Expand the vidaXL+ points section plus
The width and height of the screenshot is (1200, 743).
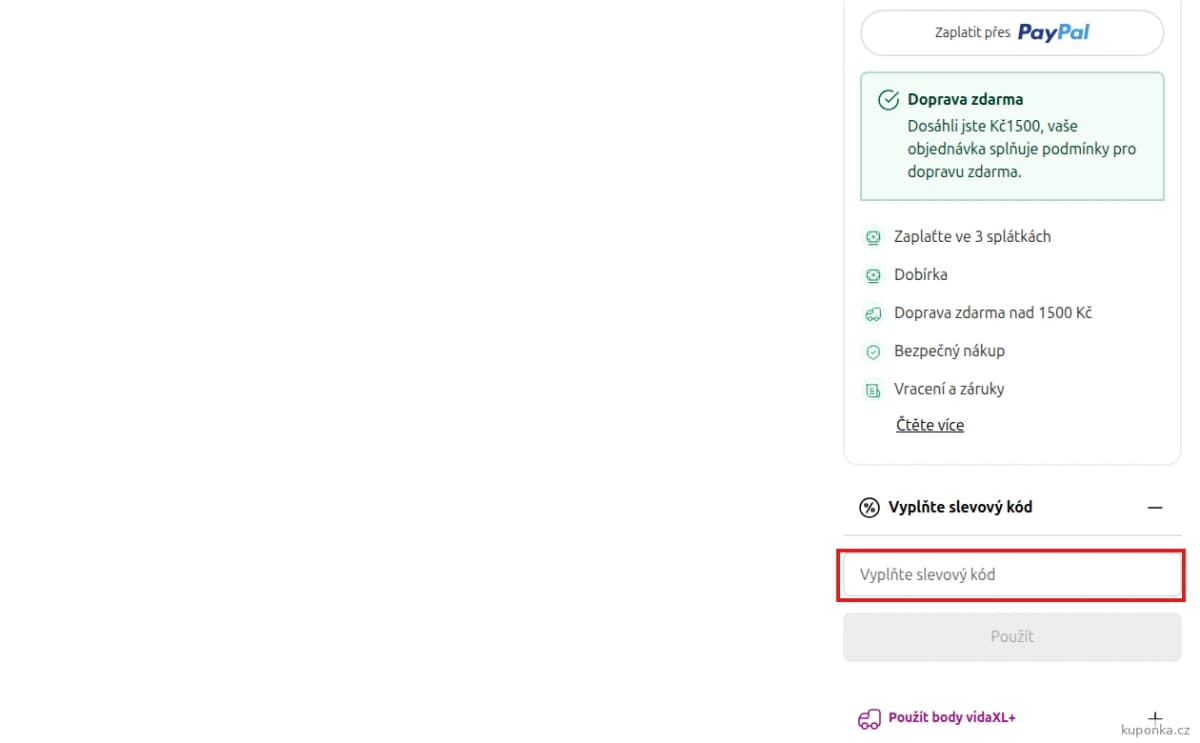click(1155, 718)
